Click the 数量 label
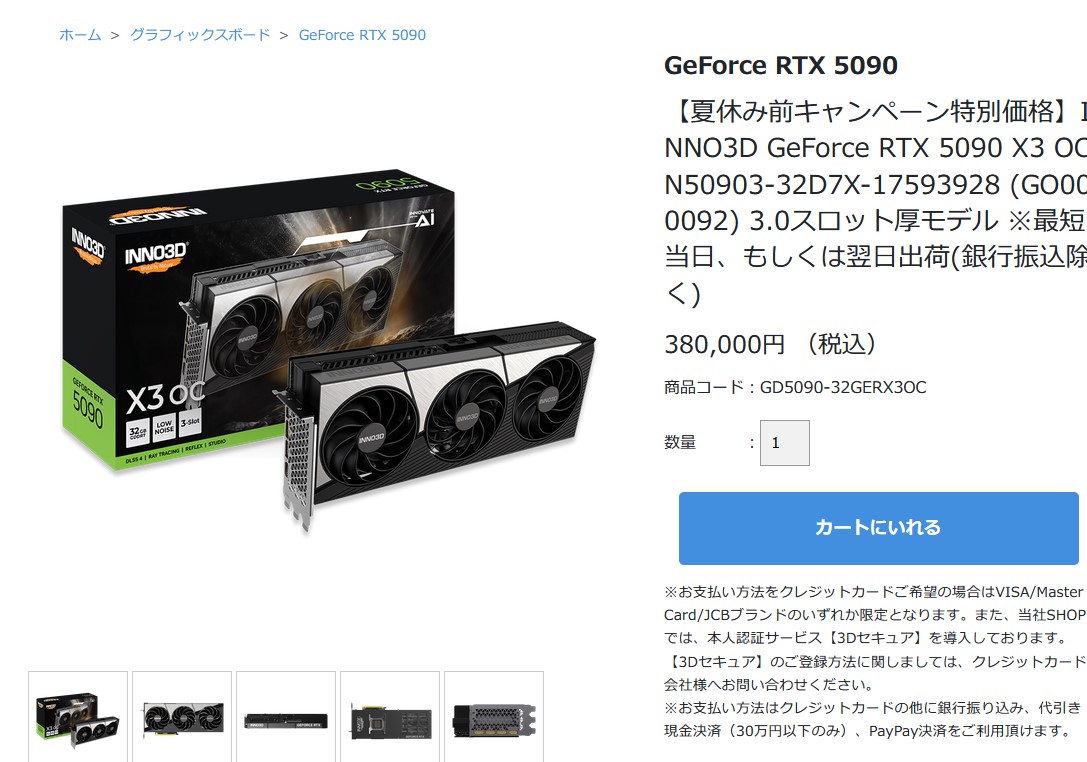 tap(680, 442)
